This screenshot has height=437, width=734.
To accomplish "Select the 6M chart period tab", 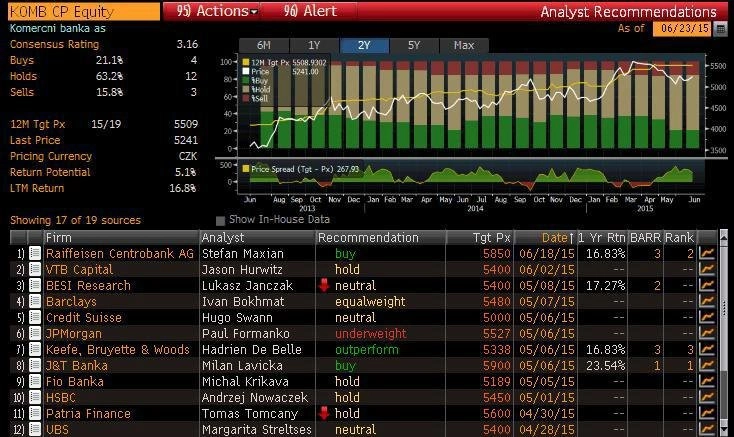I will click(264, 45).
